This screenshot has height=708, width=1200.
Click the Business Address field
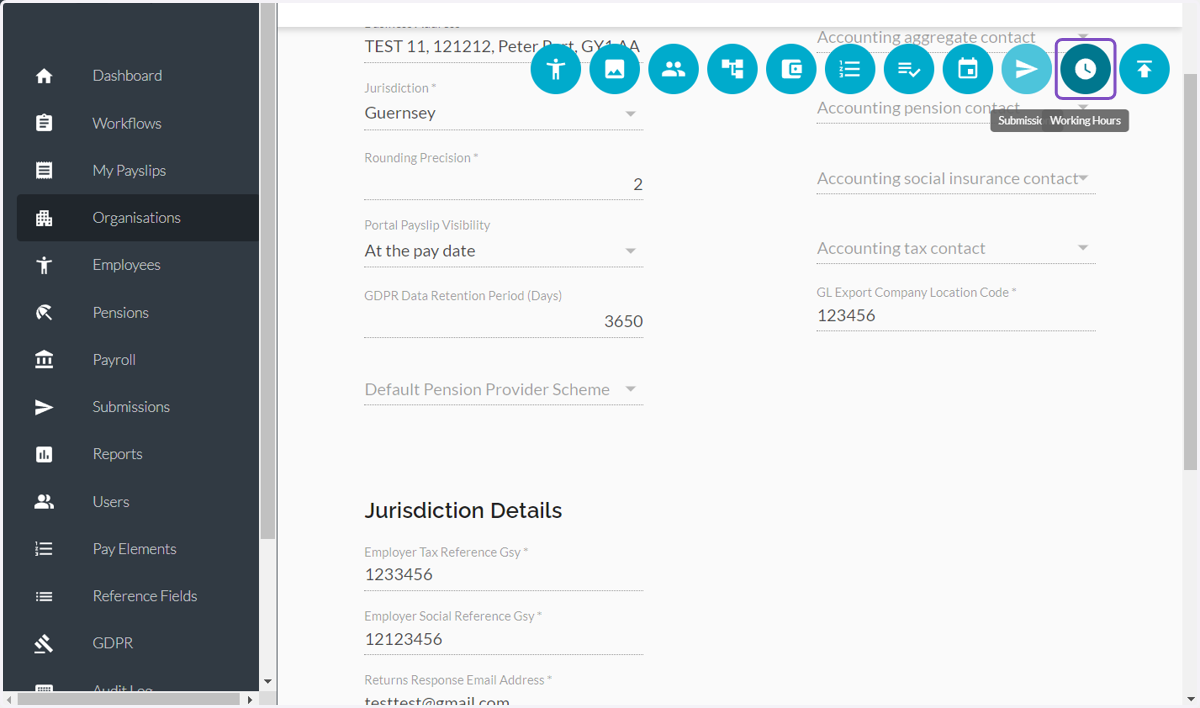pos(503,46)
